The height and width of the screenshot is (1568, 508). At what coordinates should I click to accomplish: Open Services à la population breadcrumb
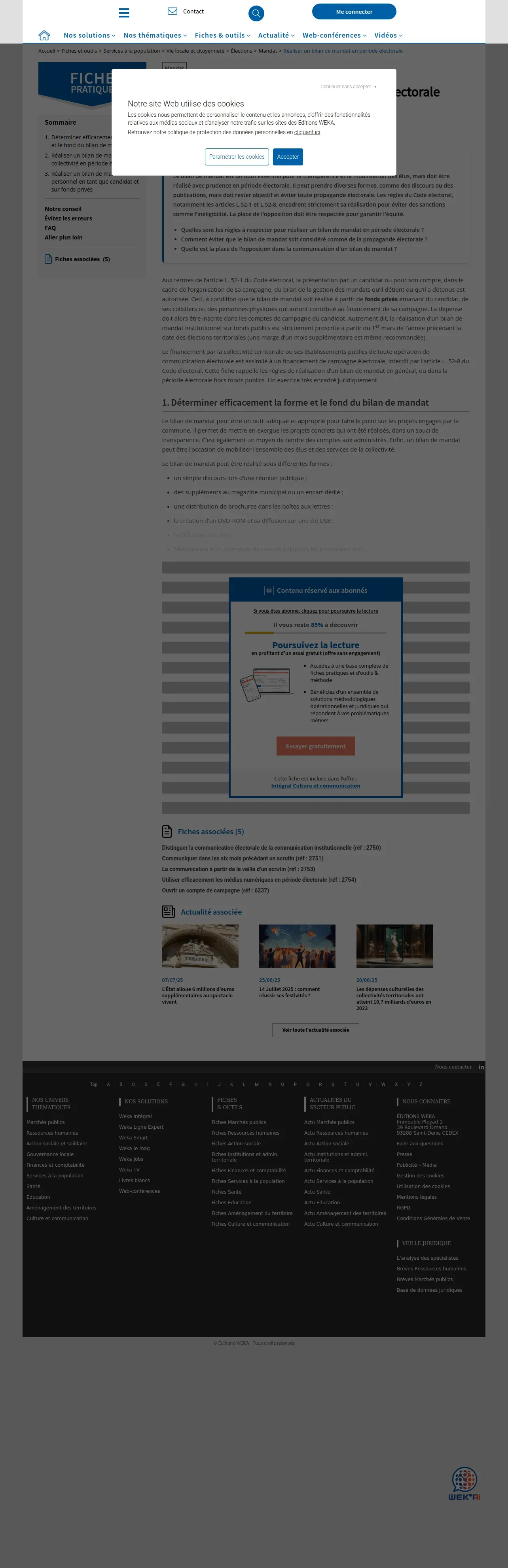(x=131, y=51)
